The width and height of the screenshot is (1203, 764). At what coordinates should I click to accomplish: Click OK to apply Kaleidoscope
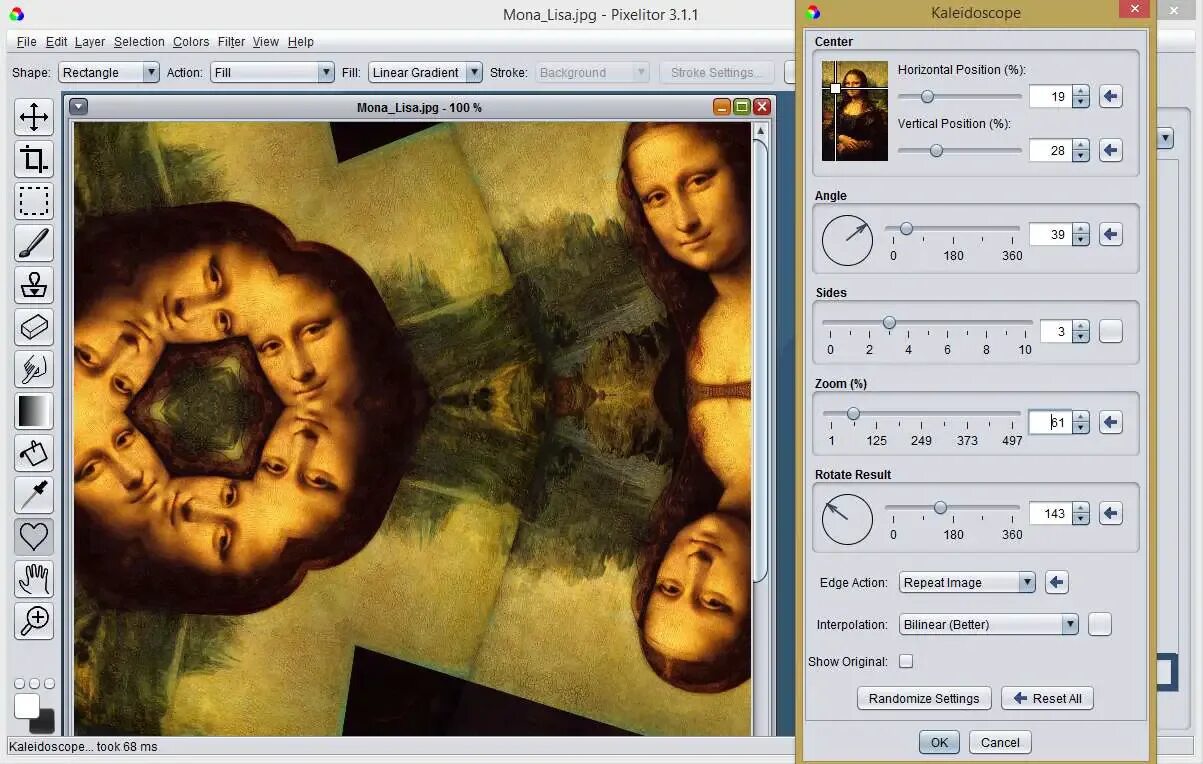coord(939,742)
